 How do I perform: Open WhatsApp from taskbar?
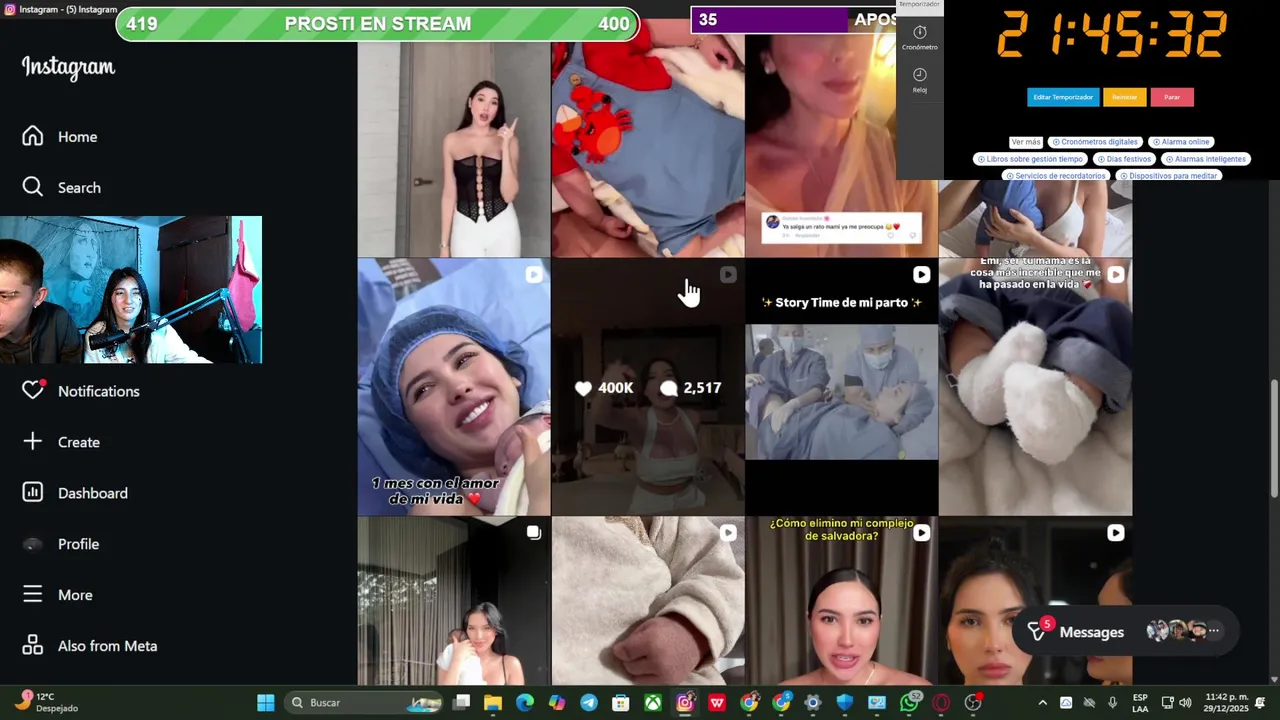(910, 703)
